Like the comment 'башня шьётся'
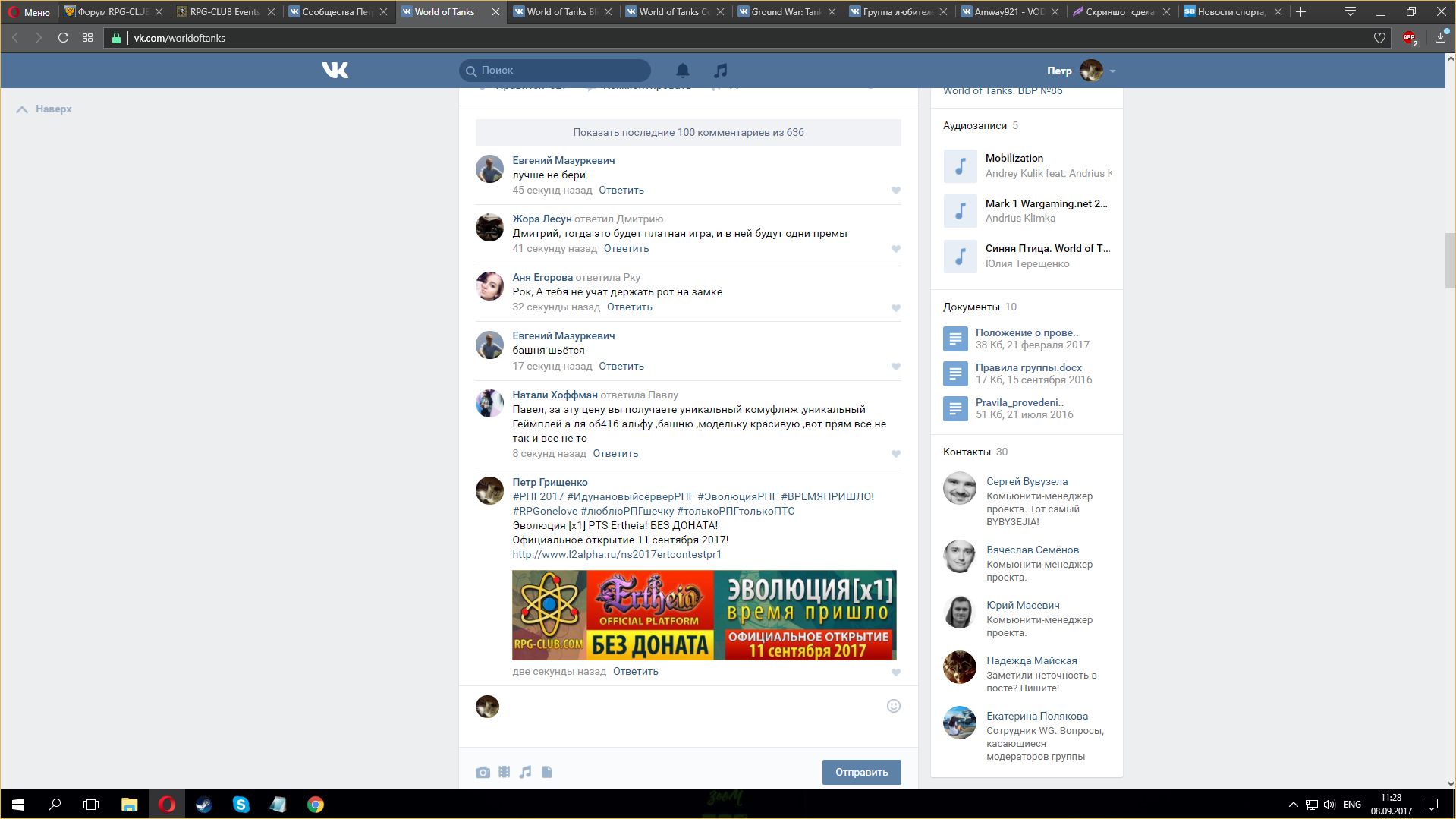 tap(896, 367)
